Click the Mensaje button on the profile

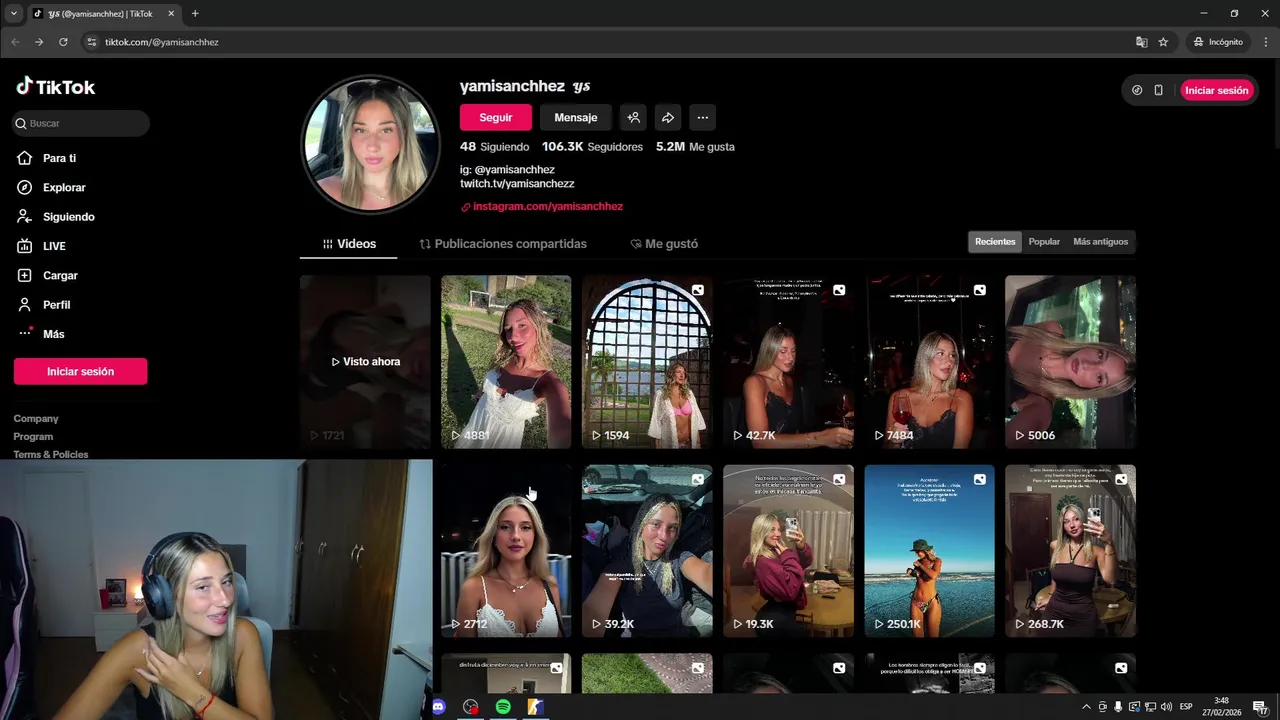(x=576, y=117)
